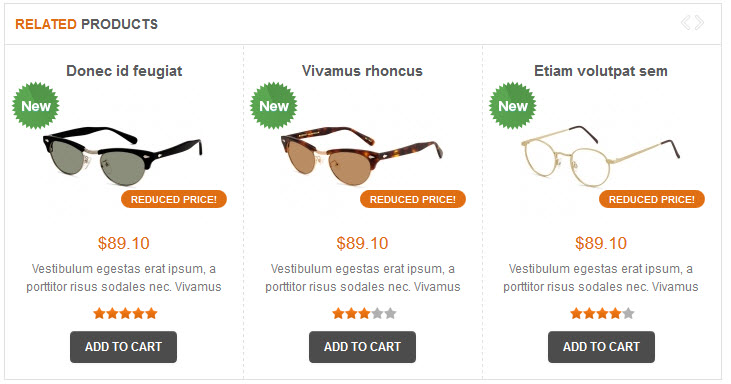Add Donec id feugiat to cart
This screenshot has width=731, height=384.
click(124, 347)
